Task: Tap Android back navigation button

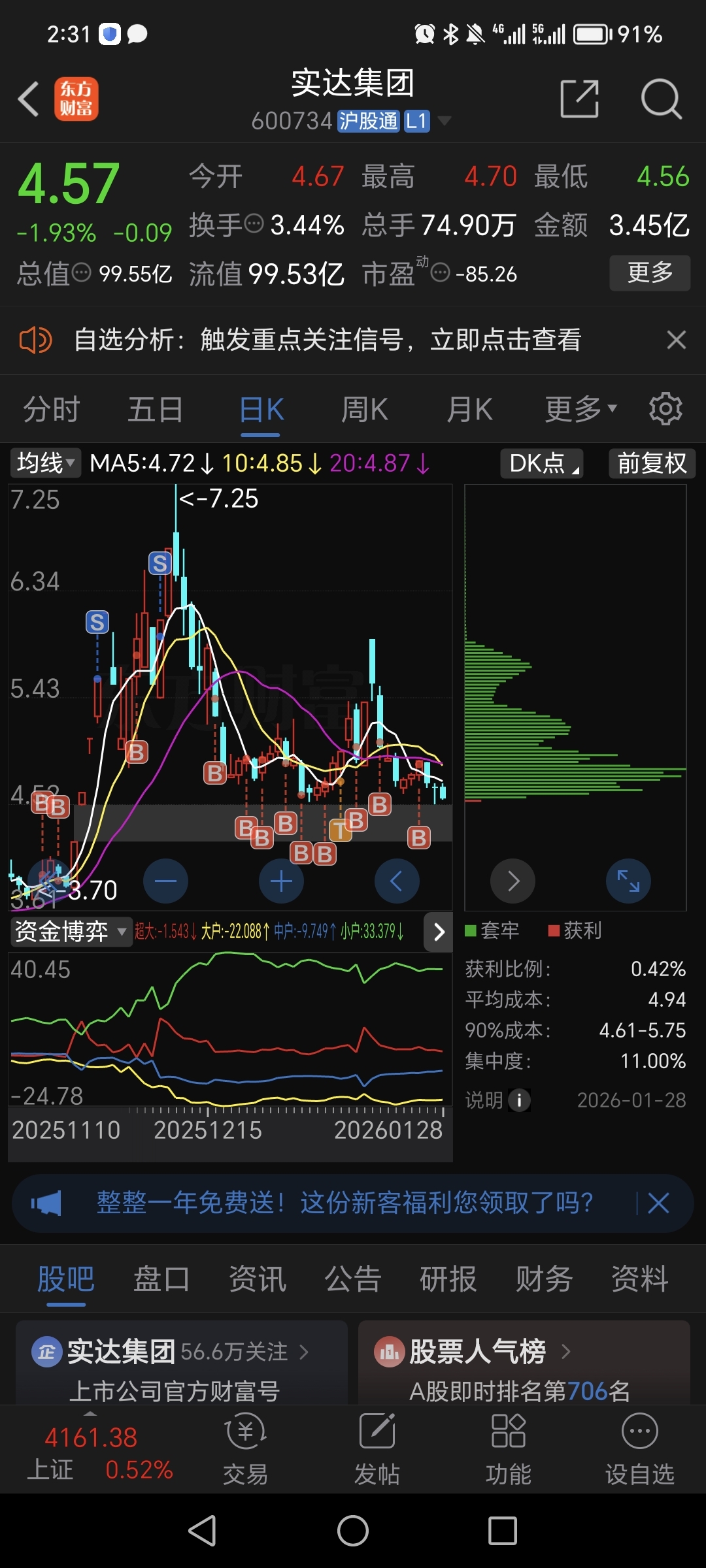Action: pyautogui.click(x=203, y=1530)
